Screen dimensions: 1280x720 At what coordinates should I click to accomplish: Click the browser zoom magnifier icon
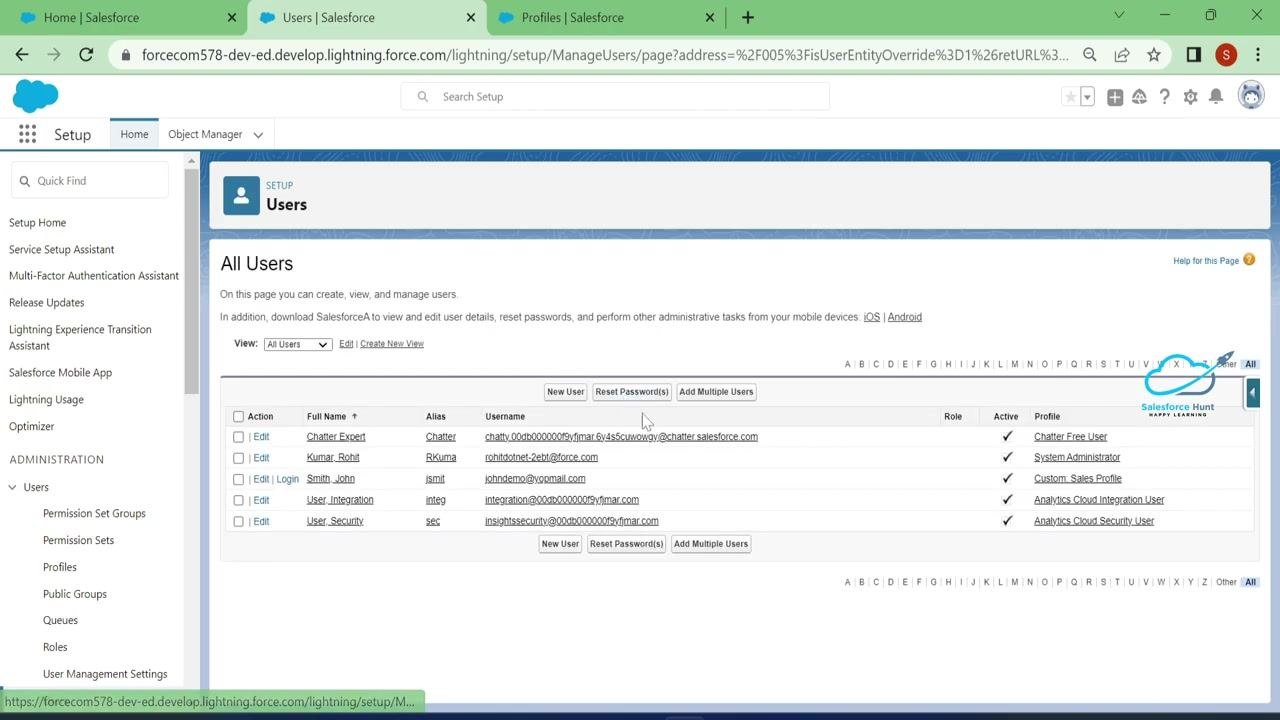(1090, 55)
